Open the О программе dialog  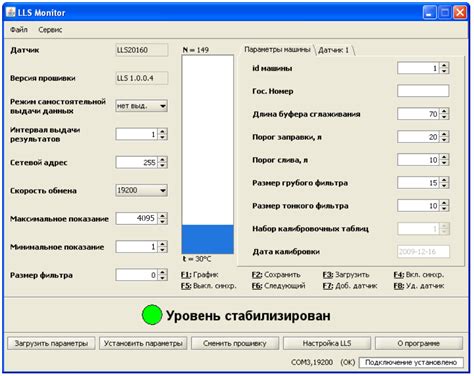click(419, 343)
